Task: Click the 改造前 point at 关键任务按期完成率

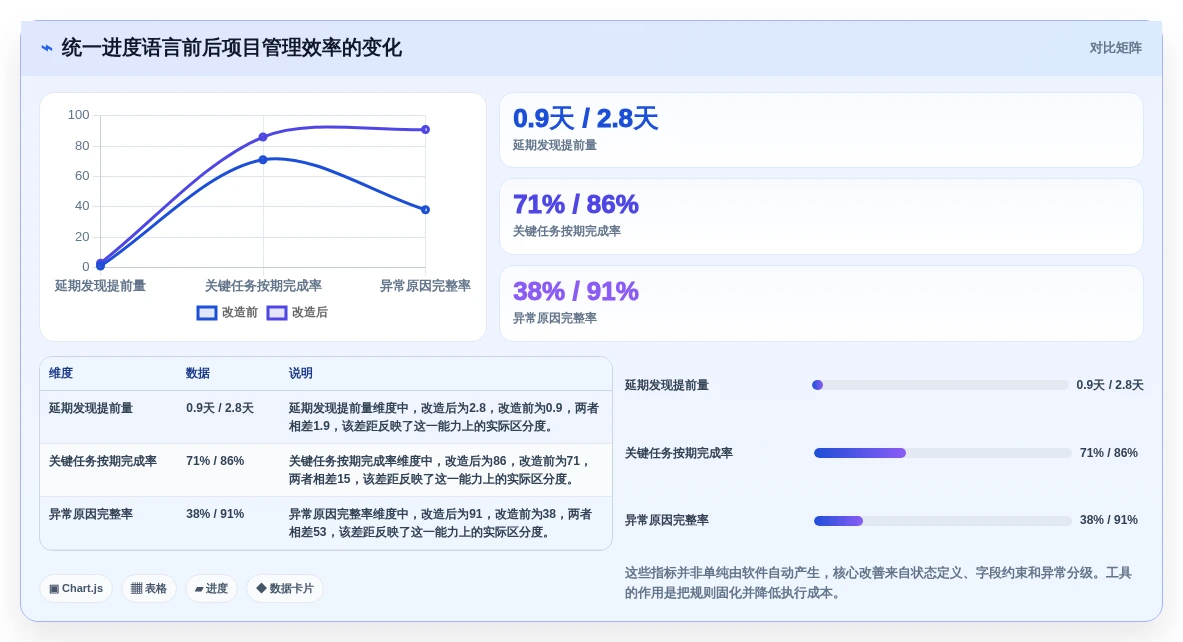Action: 263,160
